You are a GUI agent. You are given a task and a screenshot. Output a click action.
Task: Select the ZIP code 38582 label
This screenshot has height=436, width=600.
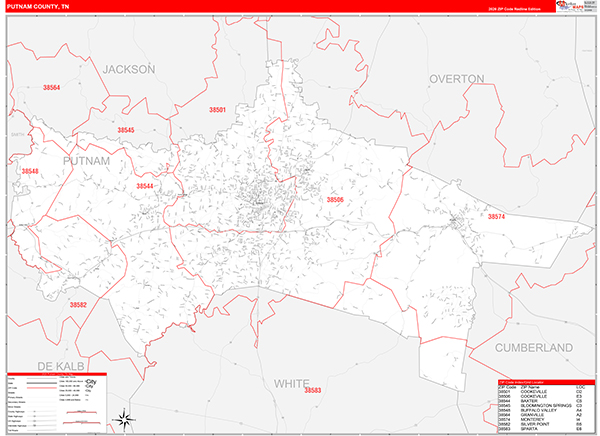point(78,305)
